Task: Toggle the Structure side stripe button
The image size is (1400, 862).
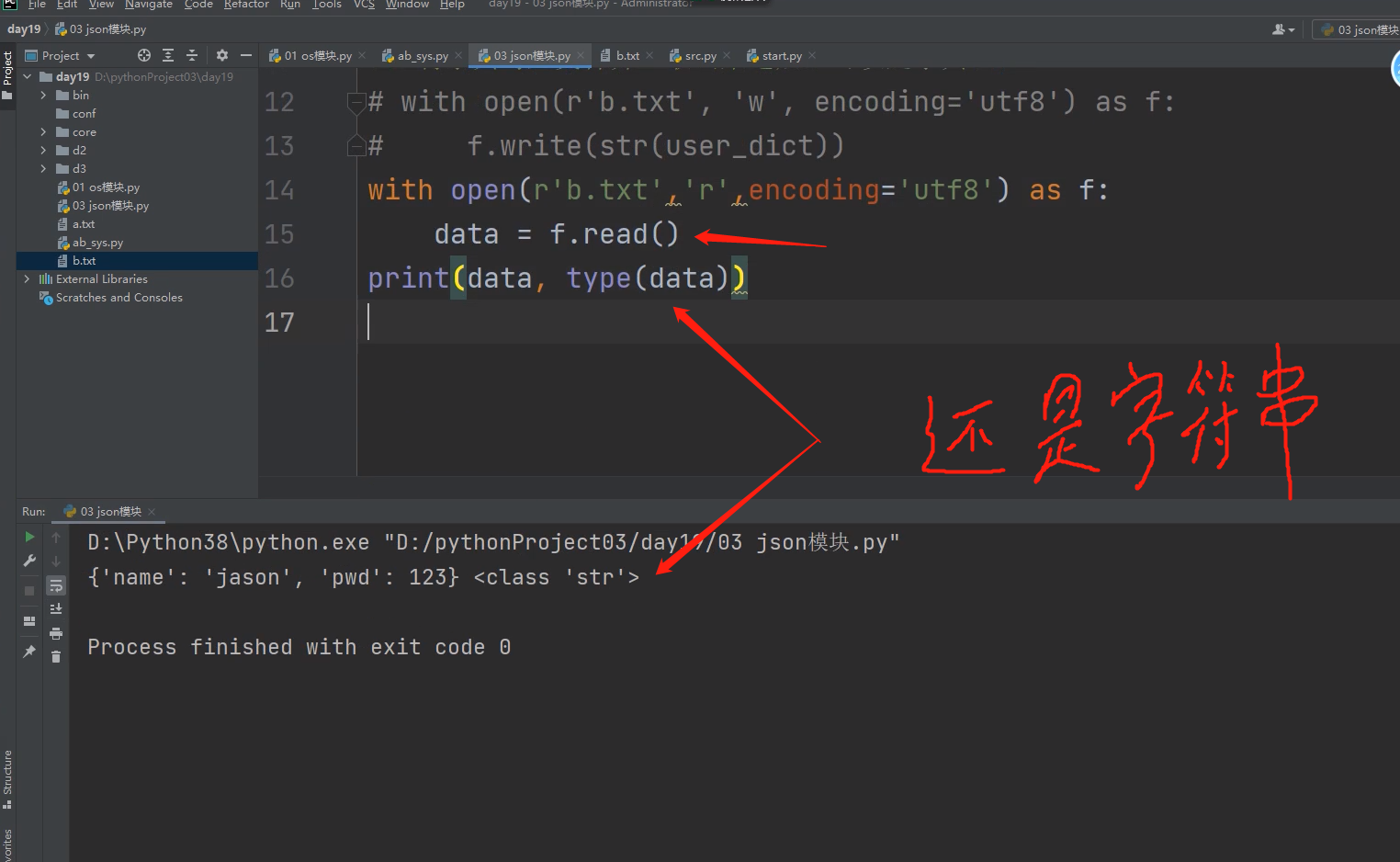Action: (7, 779)
